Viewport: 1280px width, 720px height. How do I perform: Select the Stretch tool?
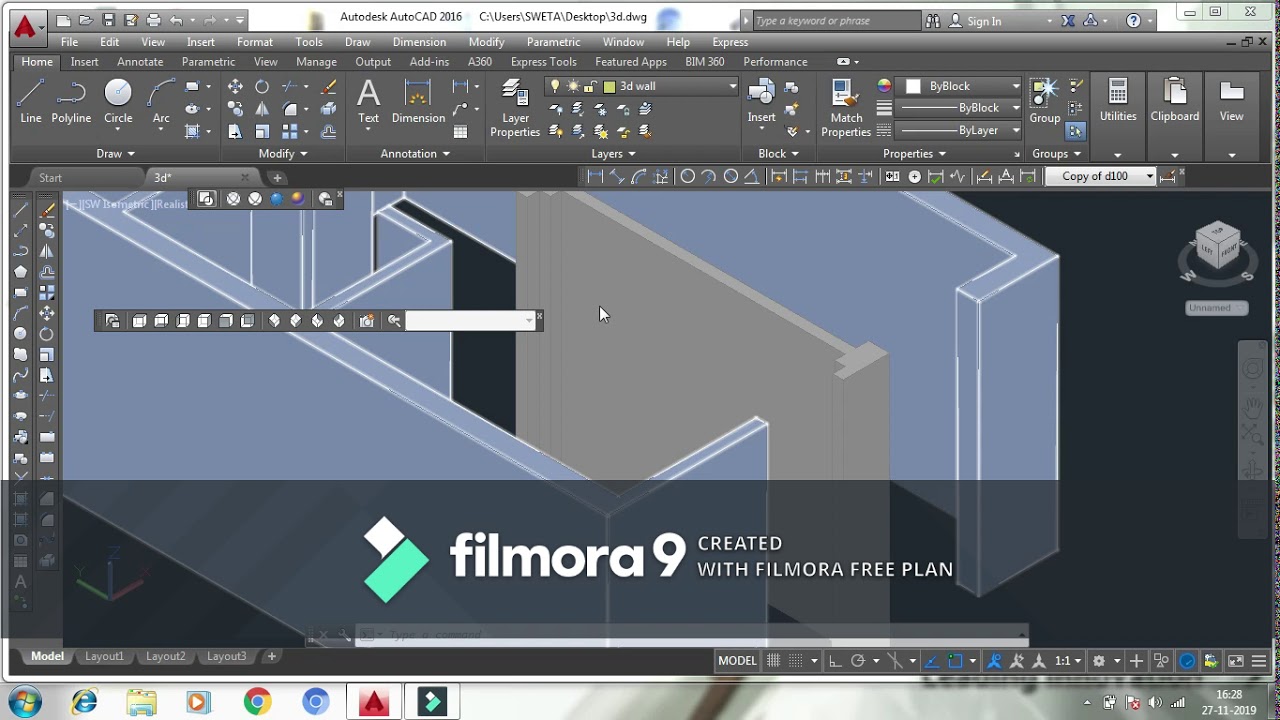point(235,131)
